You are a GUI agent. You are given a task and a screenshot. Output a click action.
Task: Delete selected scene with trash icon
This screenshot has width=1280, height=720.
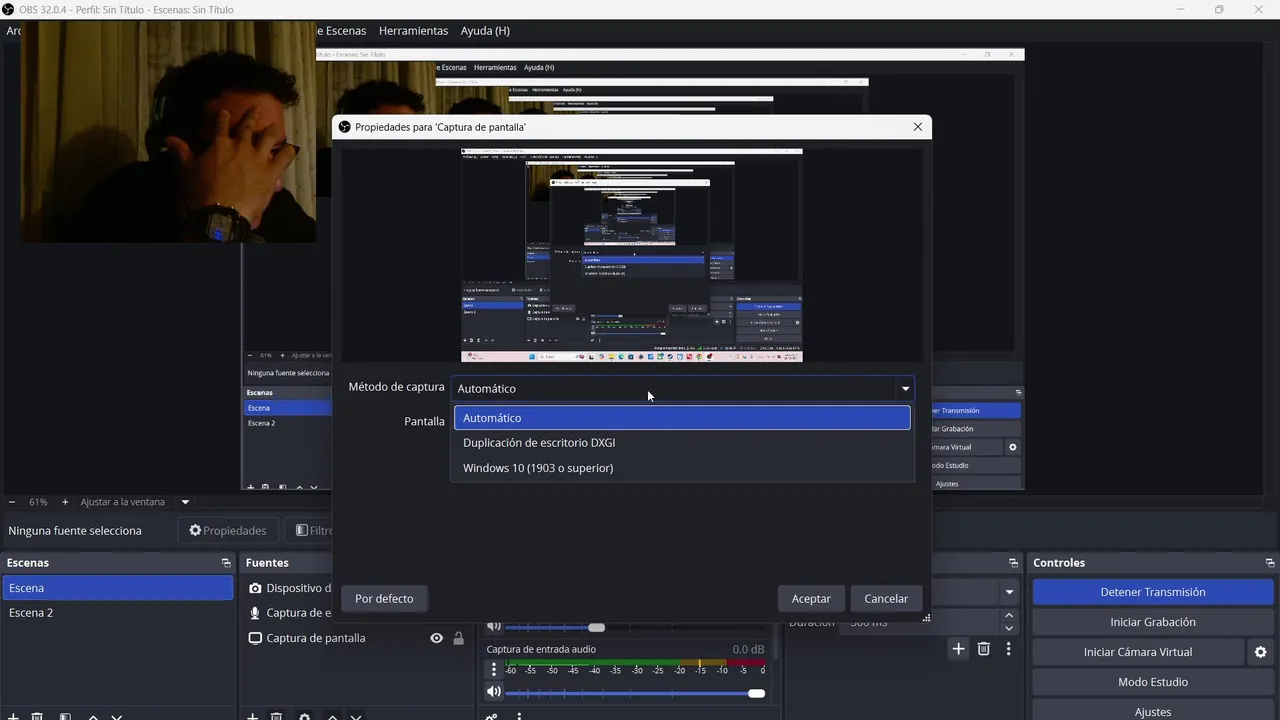click(37, 716)
